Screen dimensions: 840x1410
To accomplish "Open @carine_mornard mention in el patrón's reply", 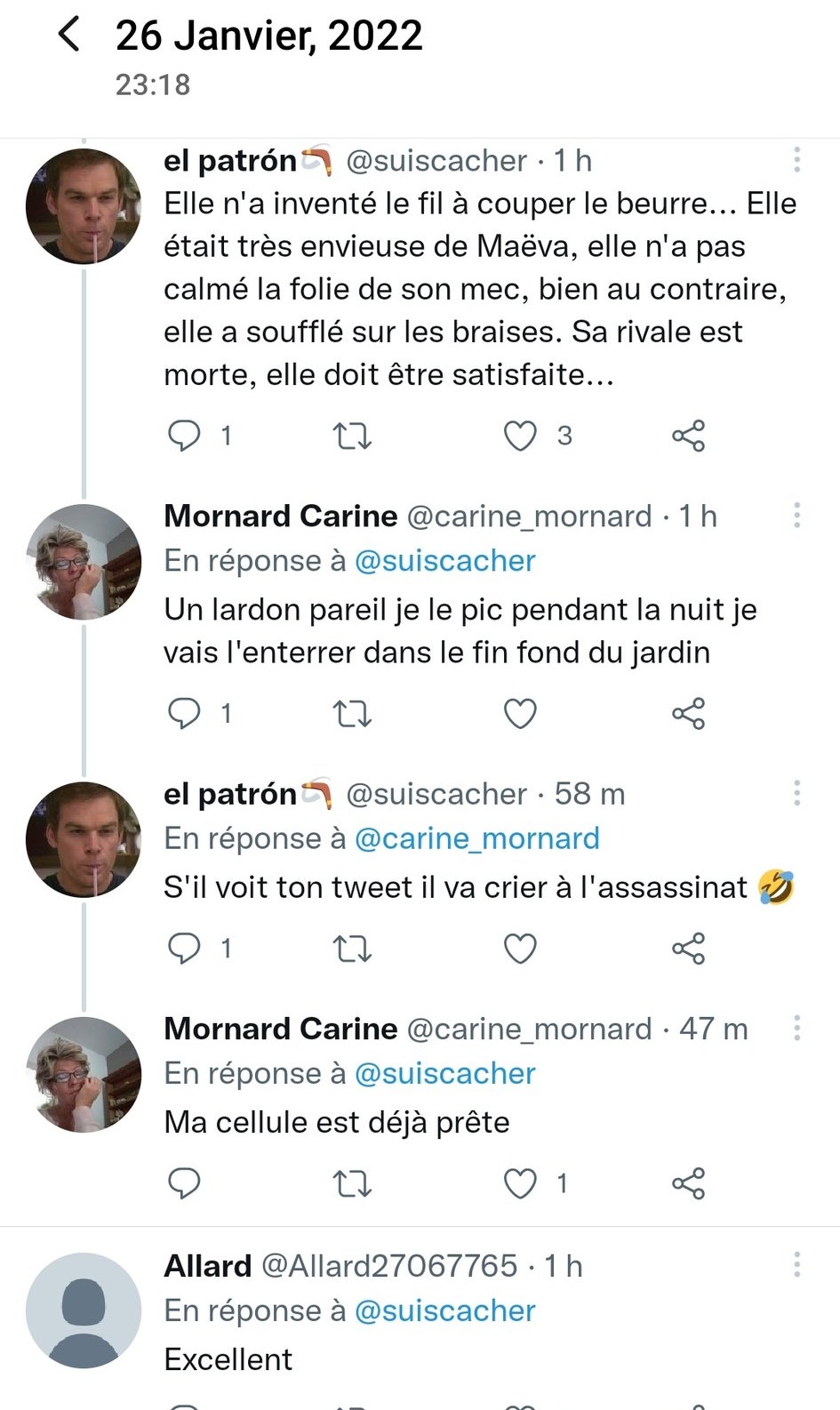I will click(x=476, y=838).
